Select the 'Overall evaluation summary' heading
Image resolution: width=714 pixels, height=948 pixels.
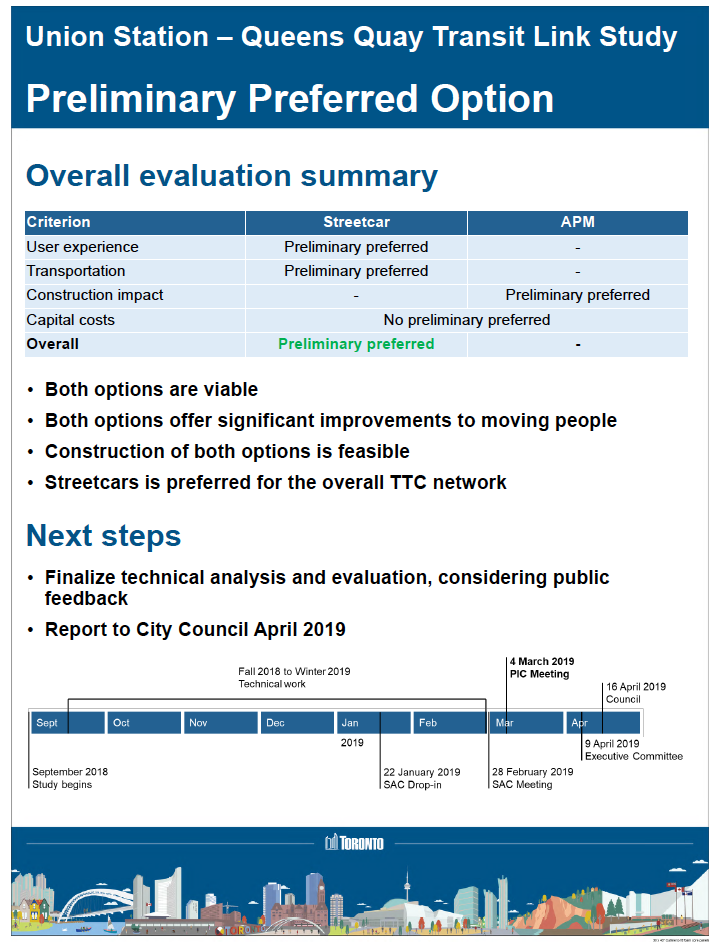[x=232, y=176]
